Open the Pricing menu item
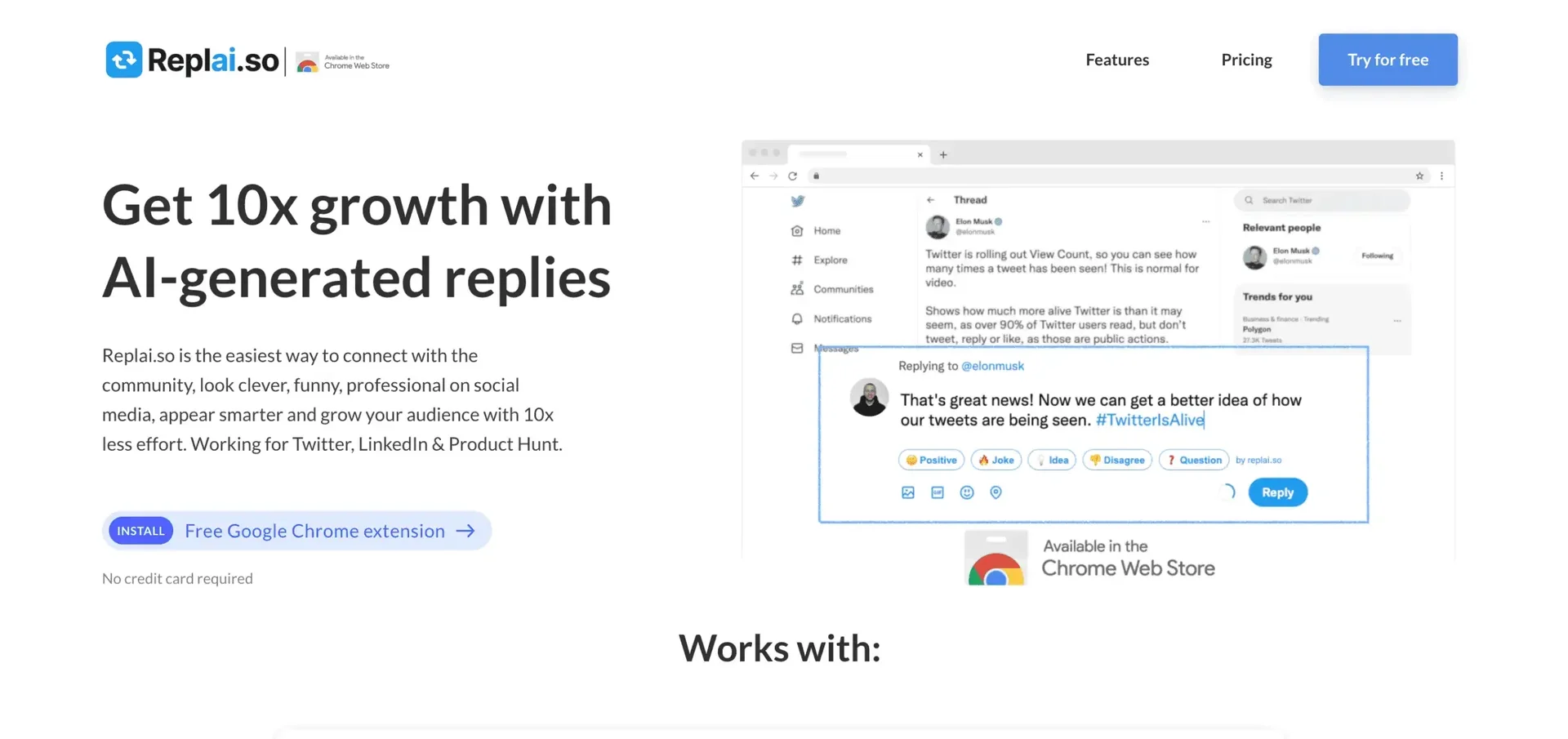Viewport: 1568px width, 739px height. pos(1246,60)
